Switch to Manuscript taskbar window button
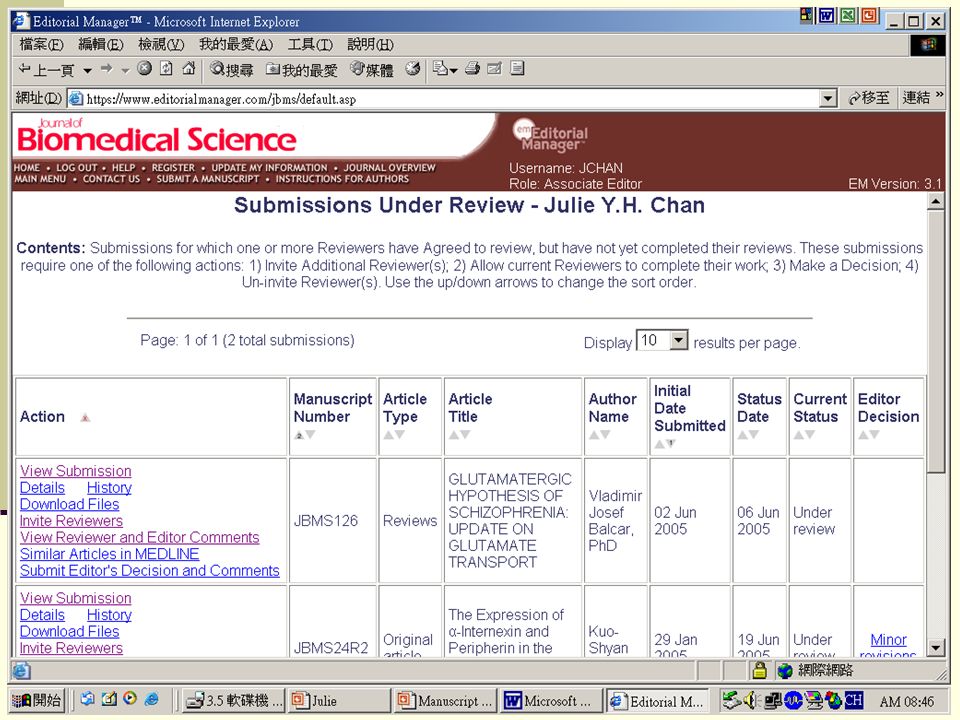The image size is (960, 720). tap(445, 700)
